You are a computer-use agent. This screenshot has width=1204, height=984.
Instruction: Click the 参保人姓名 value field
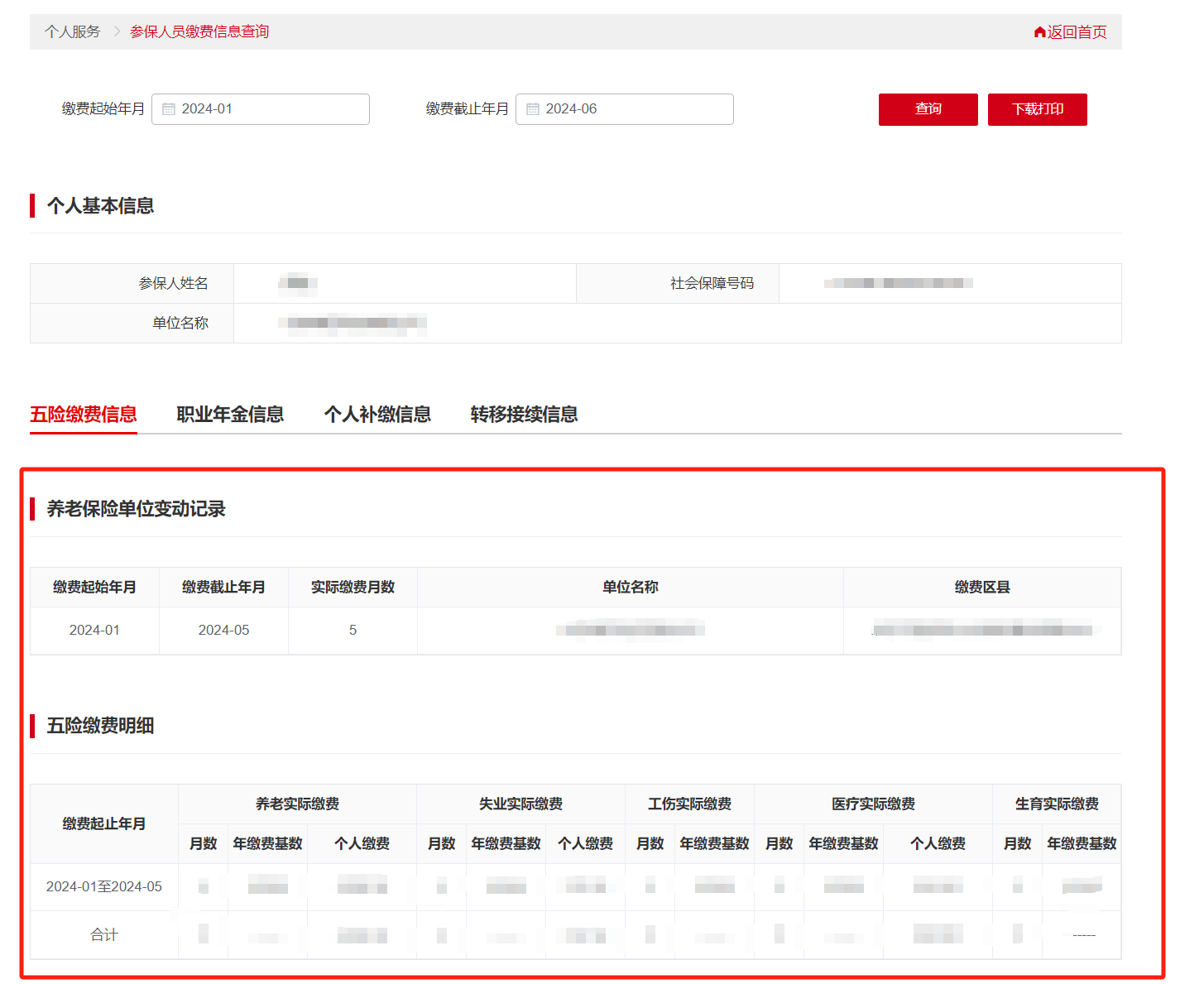click(x=405, y=283)
